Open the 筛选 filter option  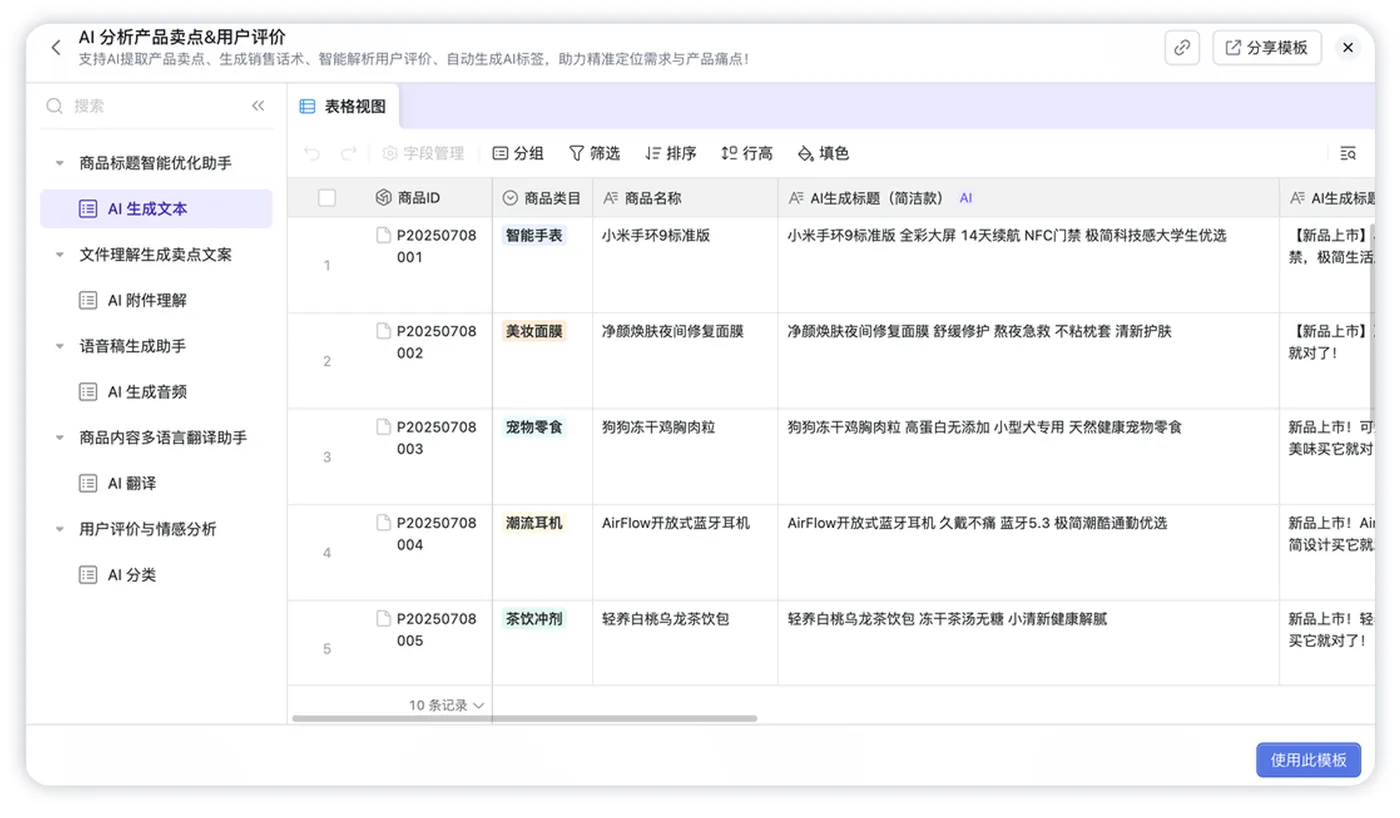[x=594, y=153]
